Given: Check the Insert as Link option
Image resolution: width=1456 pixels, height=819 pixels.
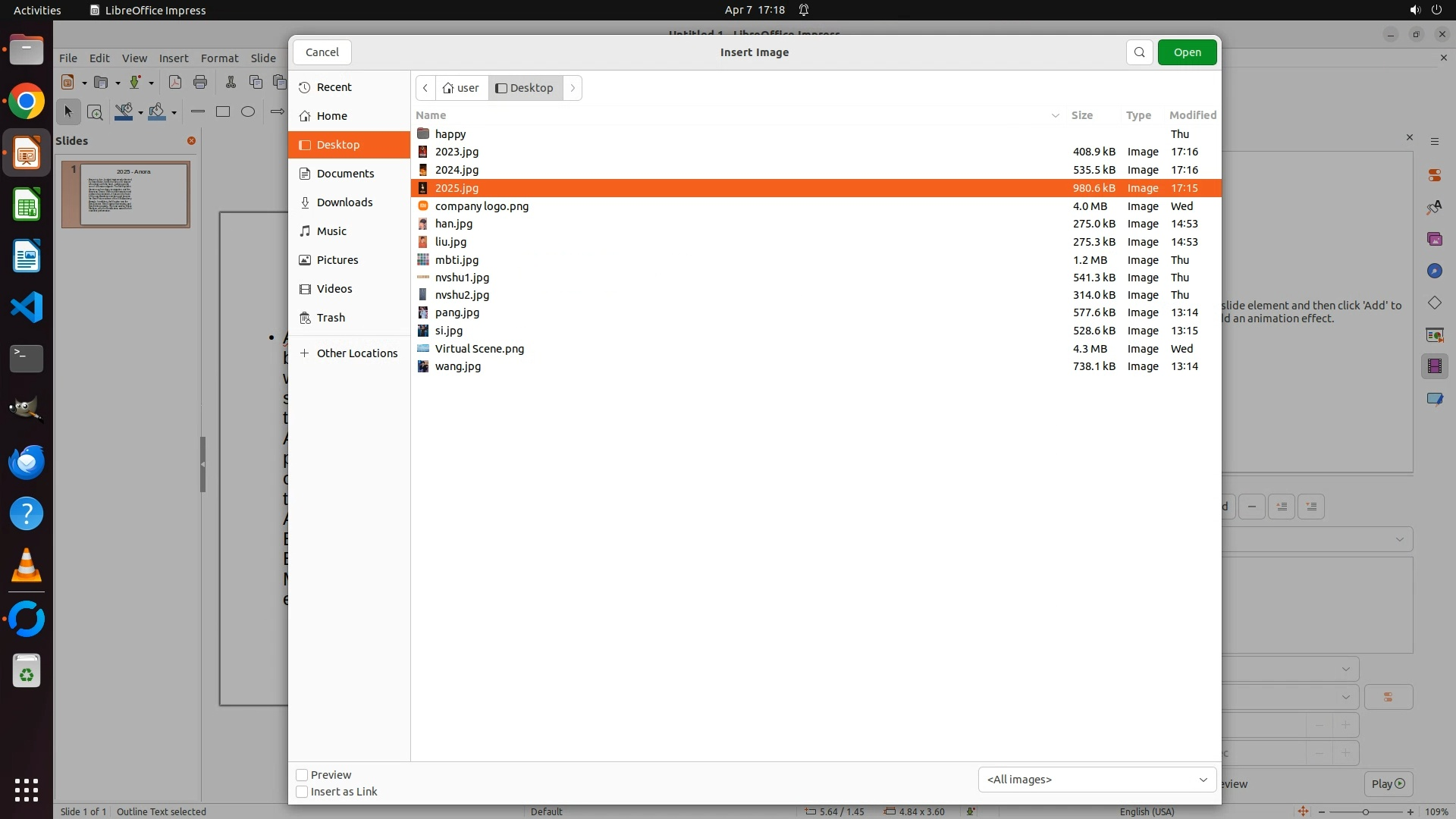Looking at the screenshot, I should [x=302, y=792].
